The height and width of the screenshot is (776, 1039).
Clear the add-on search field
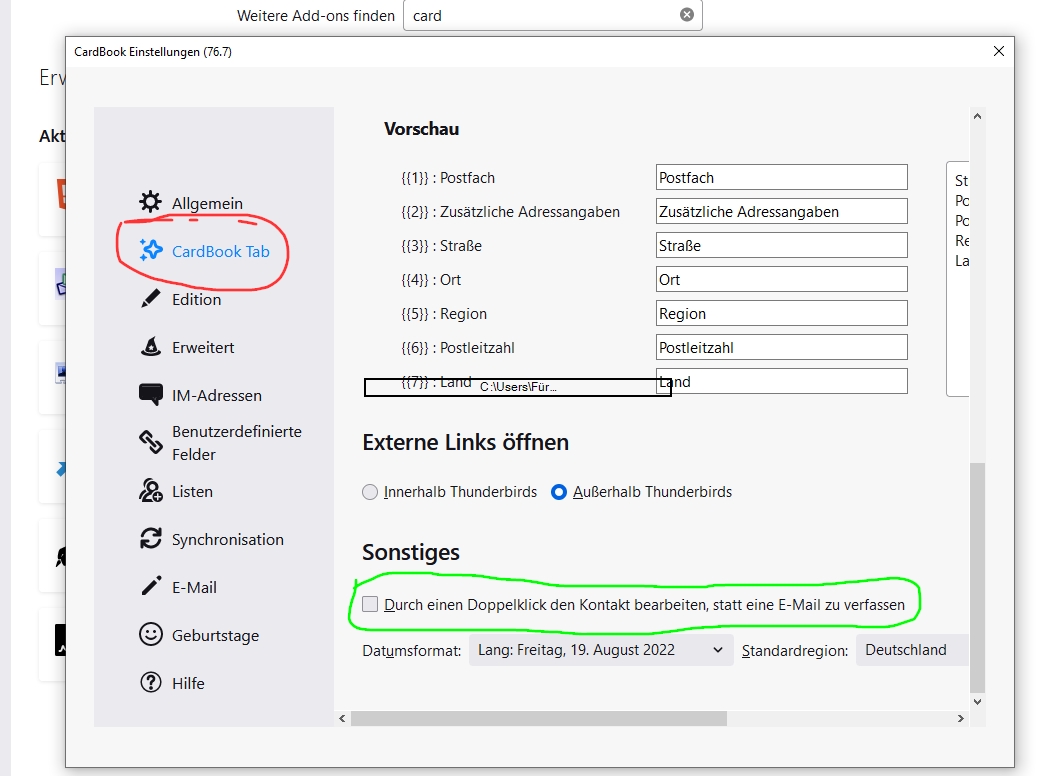tap(687, 15)
